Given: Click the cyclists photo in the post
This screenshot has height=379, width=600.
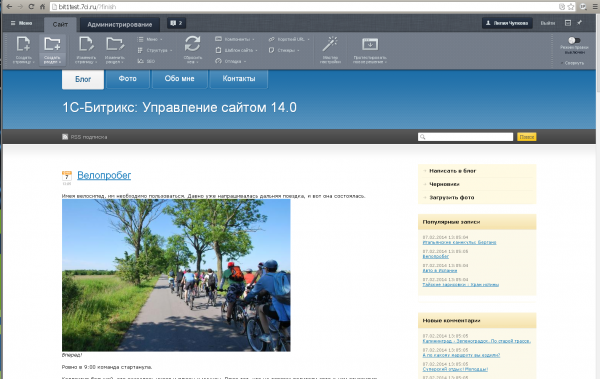Looking at the screenshot, I should pyautogui.click(x=176, y=275).
